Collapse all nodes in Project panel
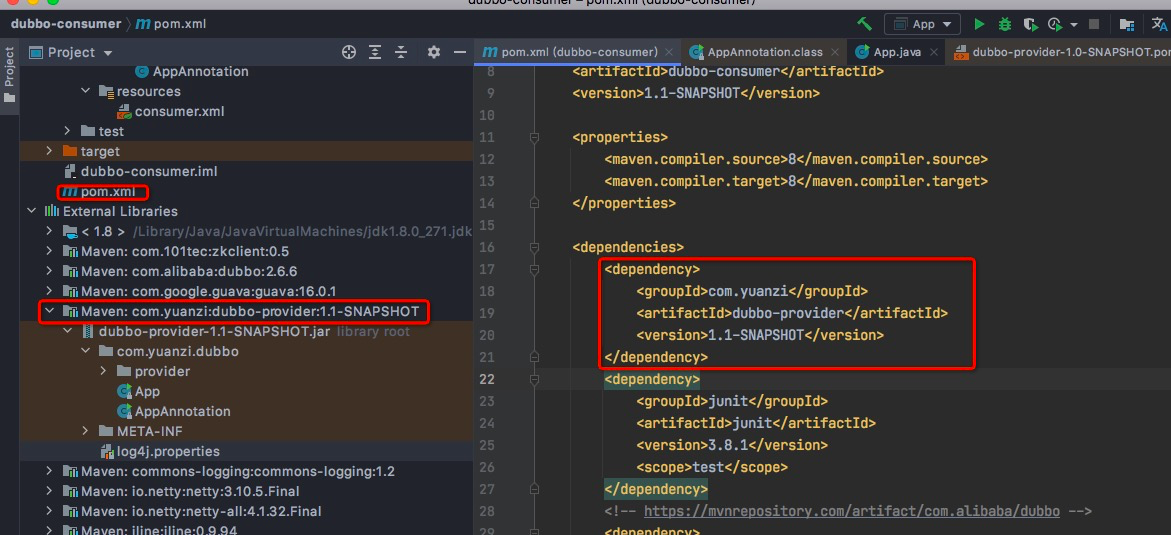This screenshot has height=535, width=1171. click(401, 52)
